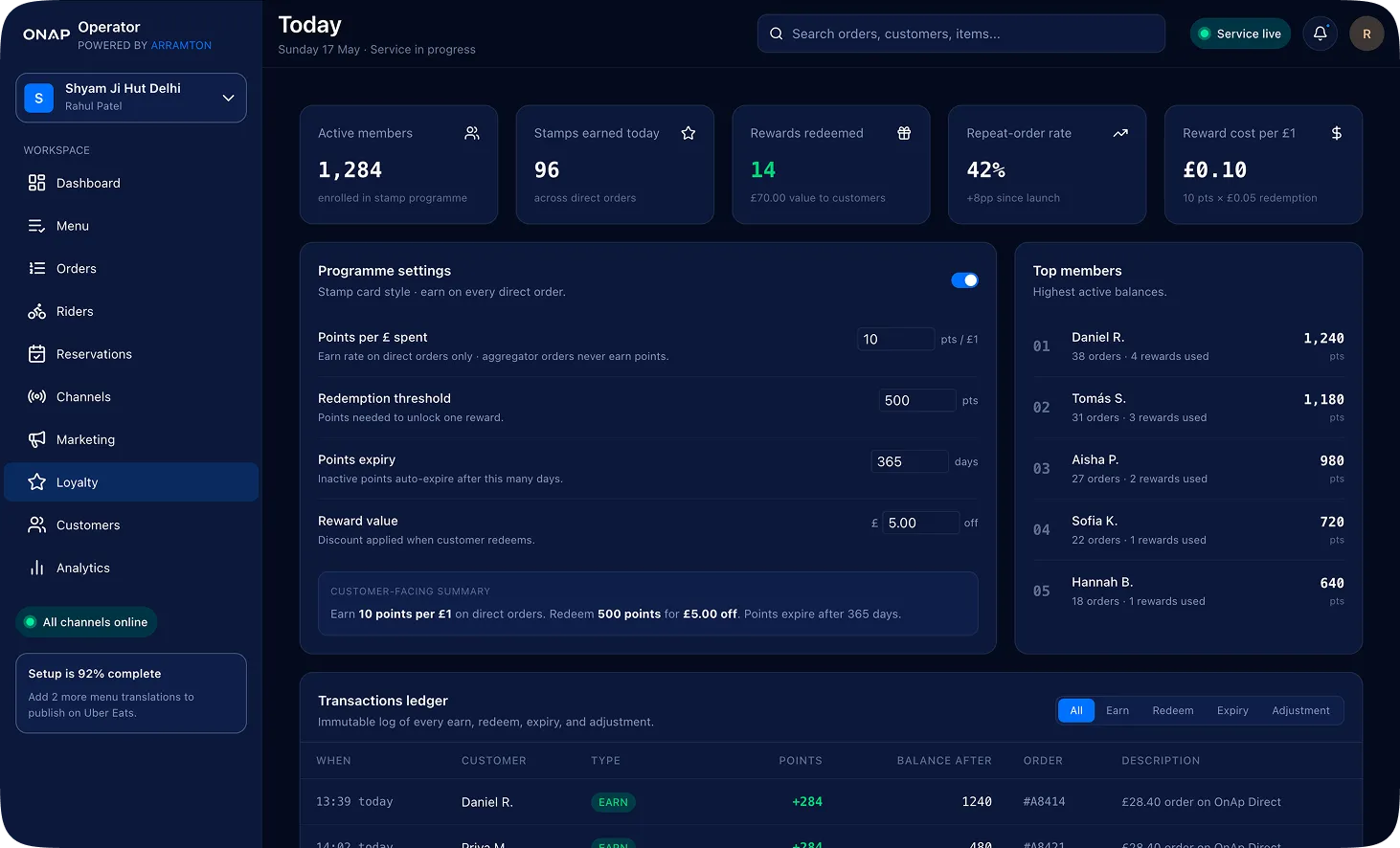Screen dimensions: 1400x848
Task: Click the search magnifier icon
Action: point(777,33)
